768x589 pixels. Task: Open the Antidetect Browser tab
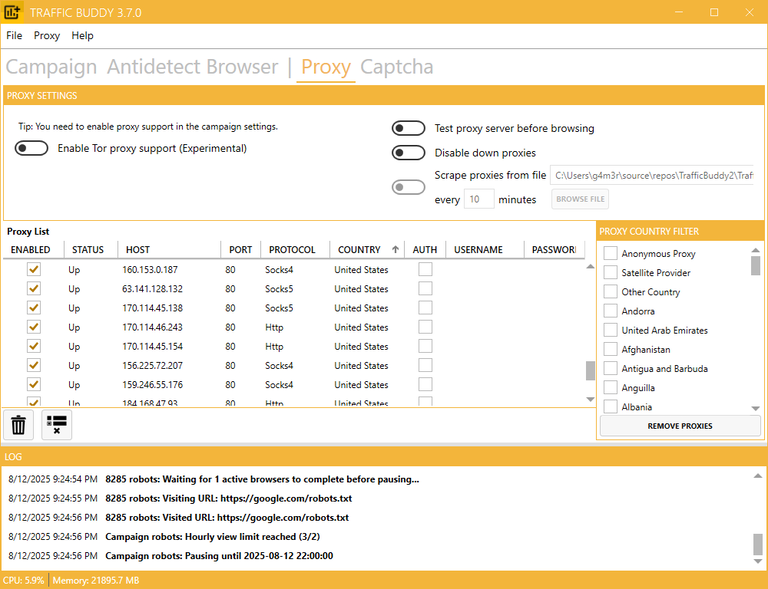click(192, 67)
